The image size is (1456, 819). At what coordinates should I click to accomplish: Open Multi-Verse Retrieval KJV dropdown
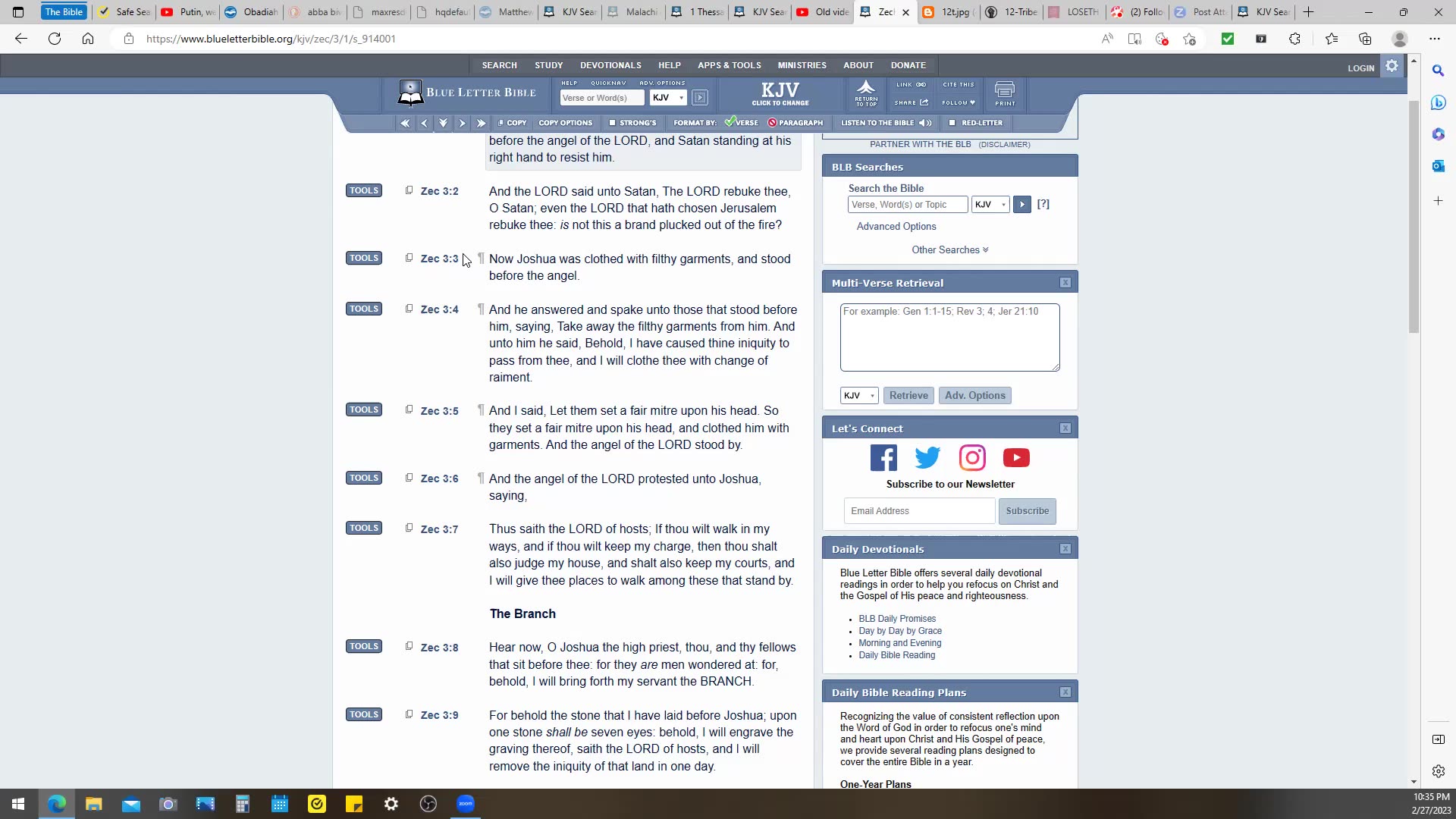[858, 396]
